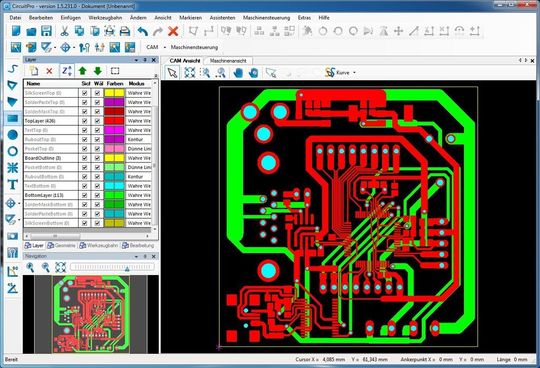Select the pan hand tool in CAM view
The height and width of the screenshot is (368, 540).
coord(238,73)
